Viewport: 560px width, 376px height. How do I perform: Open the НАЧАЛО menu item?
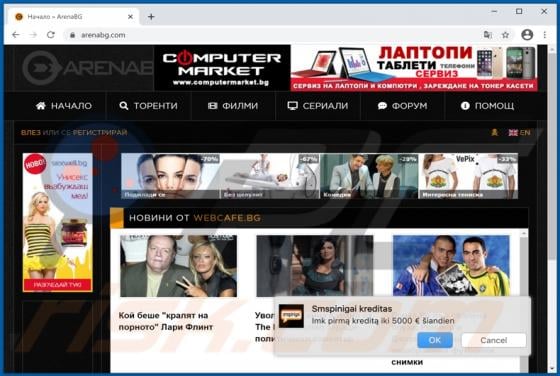point(64,106)
